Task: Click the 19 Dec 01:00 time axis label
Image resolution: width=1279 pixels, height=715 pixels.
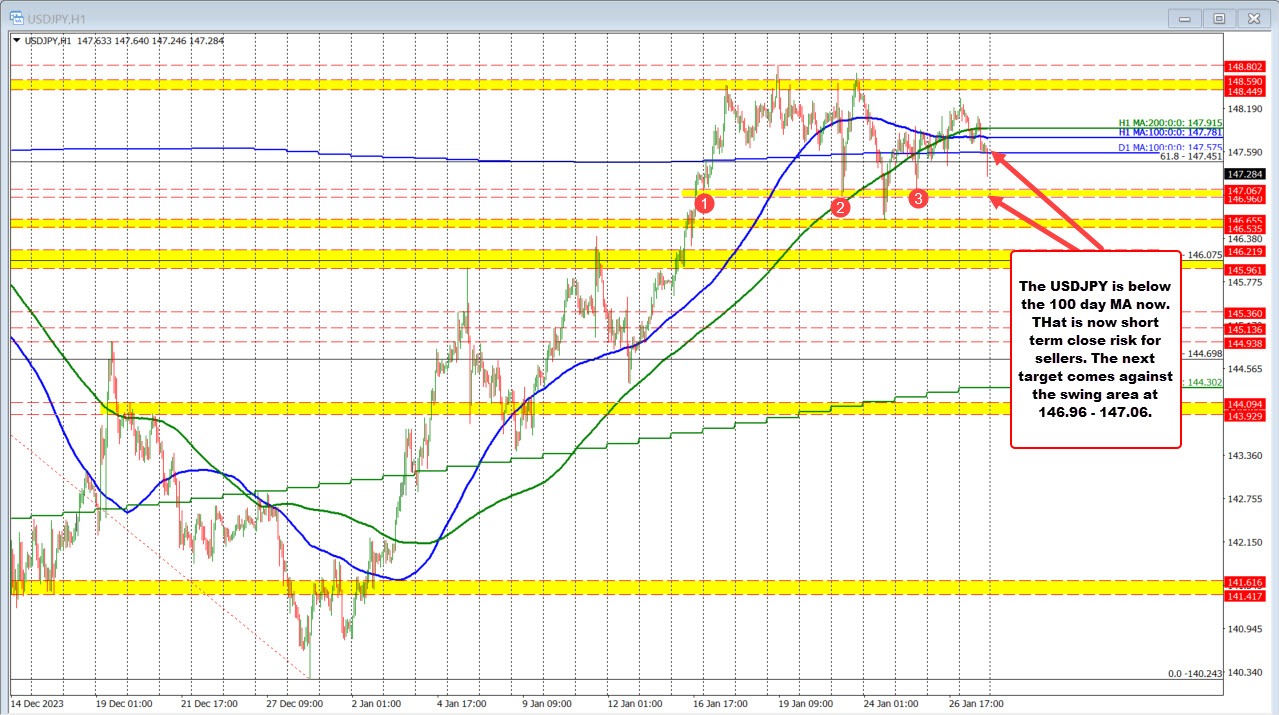Action: 122,703
